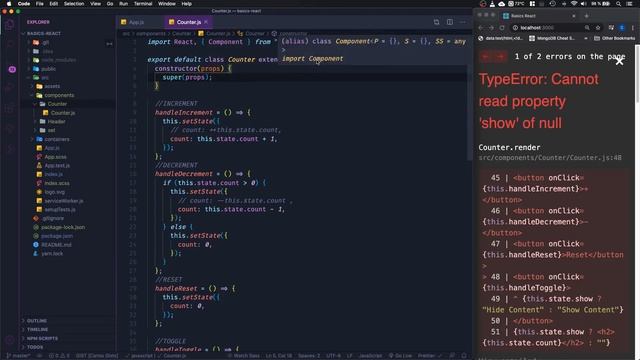Screen dimensions: 640x360
Task: Change JavaScript language mode in status bar
Action: 370,356
